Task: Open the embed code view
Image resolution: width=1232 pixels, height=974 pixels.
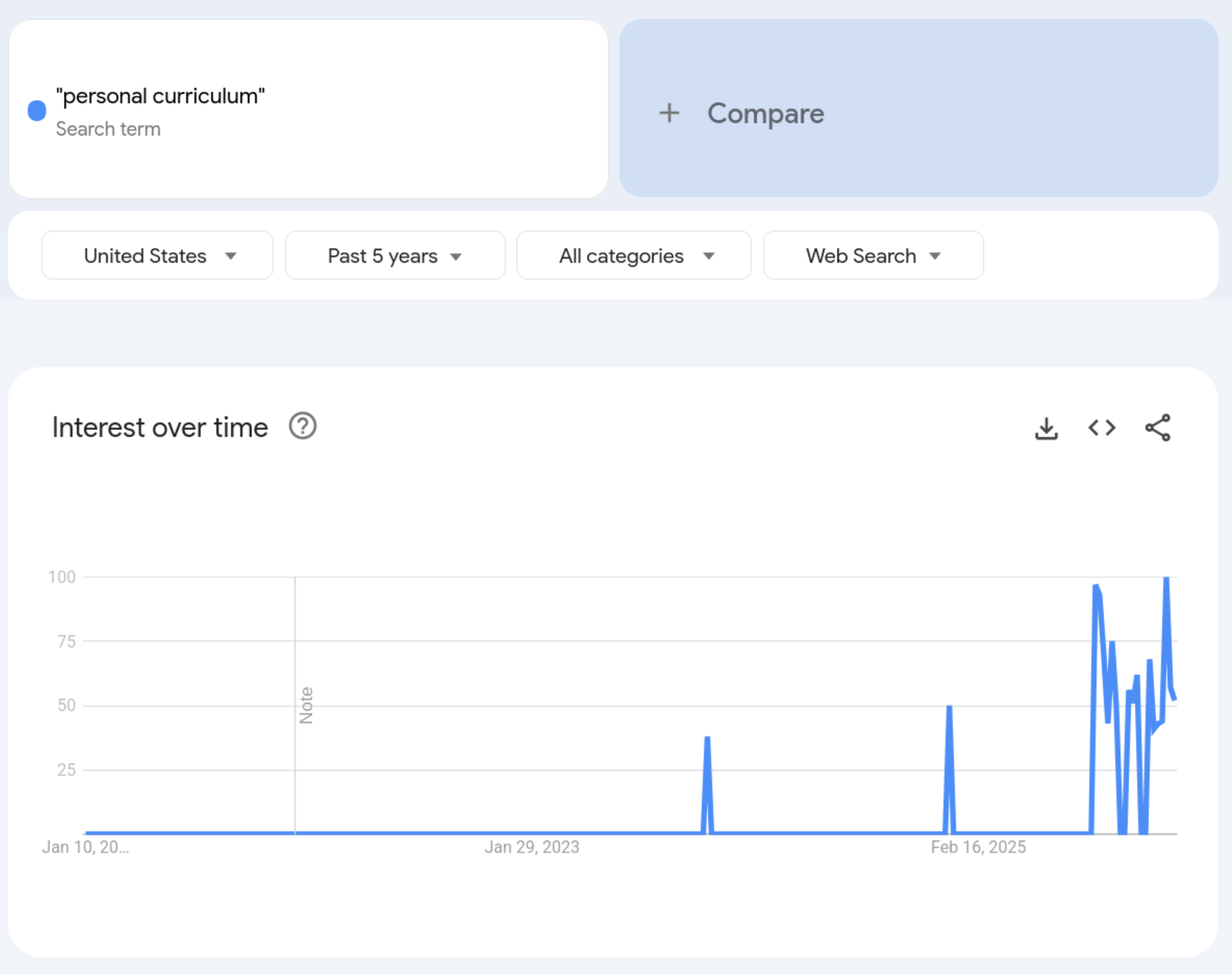Action: coord(1101,428)
